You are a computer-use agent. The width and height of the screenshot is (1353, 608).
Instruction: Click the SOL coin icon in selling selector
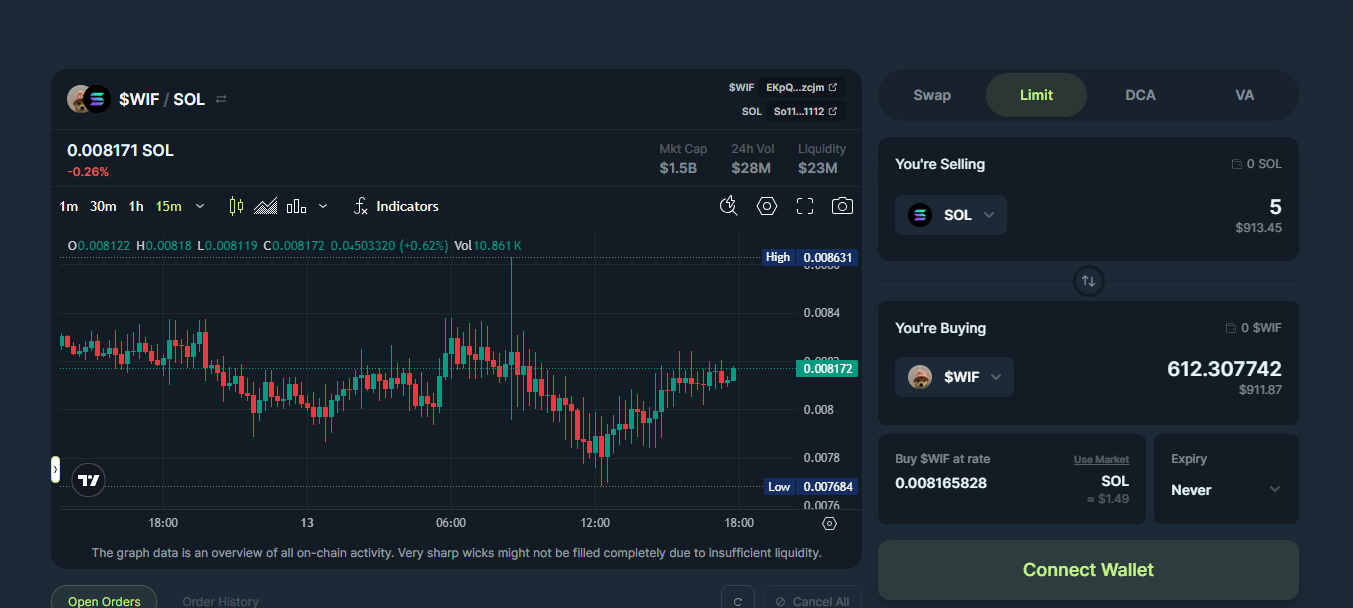[x=920, y=215]
